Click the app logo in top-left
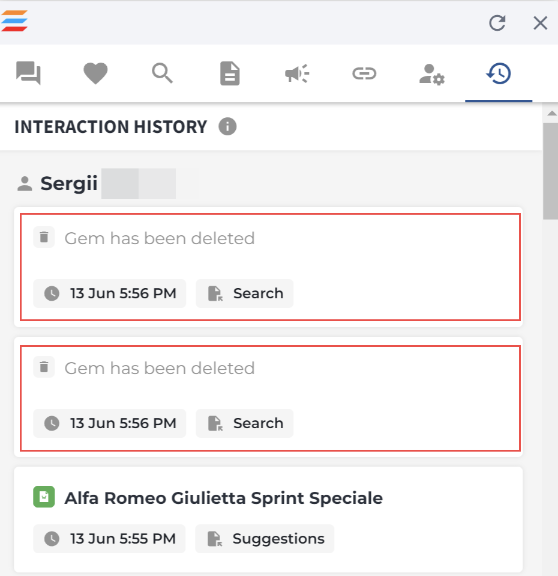 (x=14, y=21)
